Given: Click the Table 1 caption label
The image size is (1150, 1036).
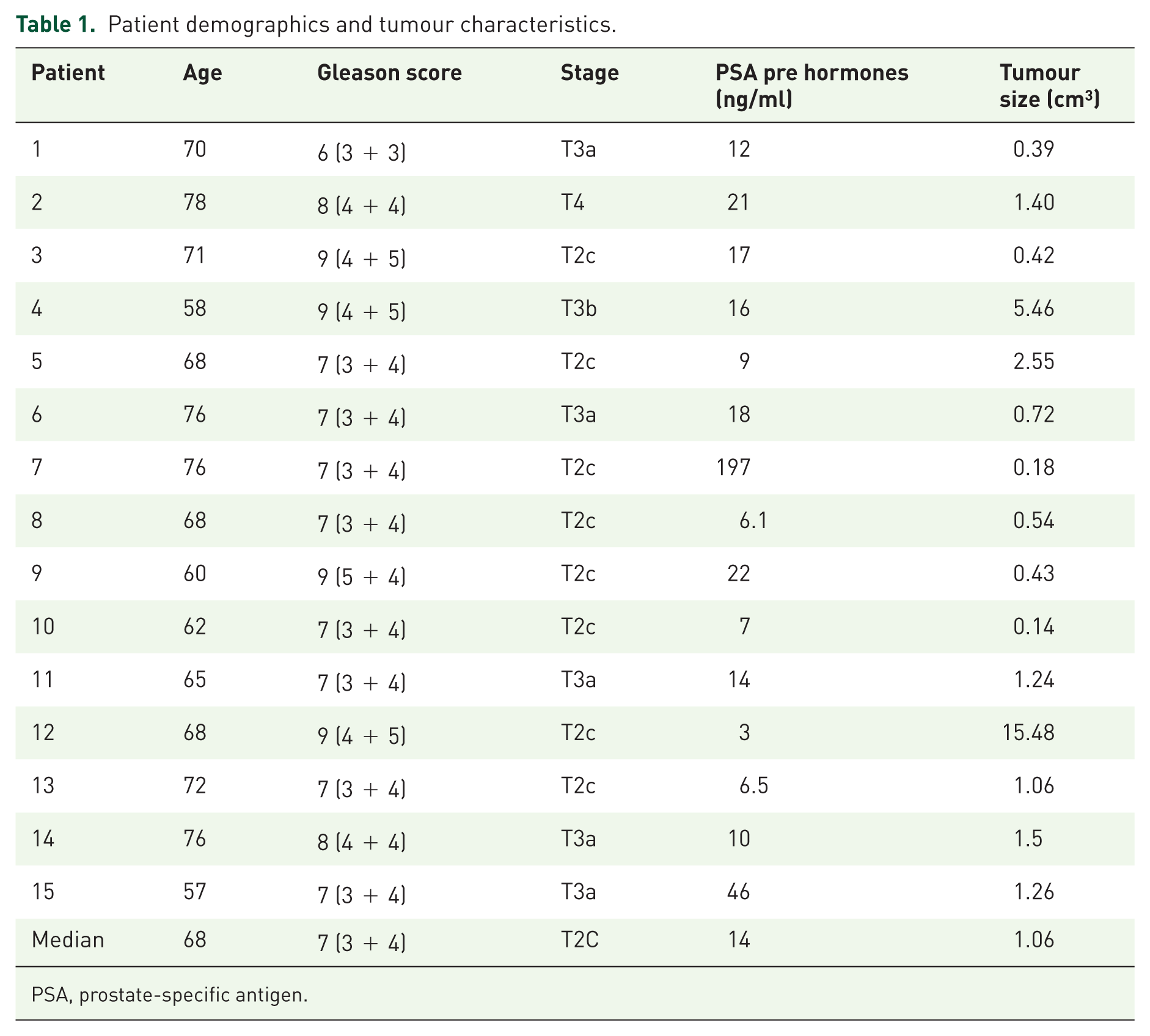Looking at the screenshot, I should tap(56, 24).
